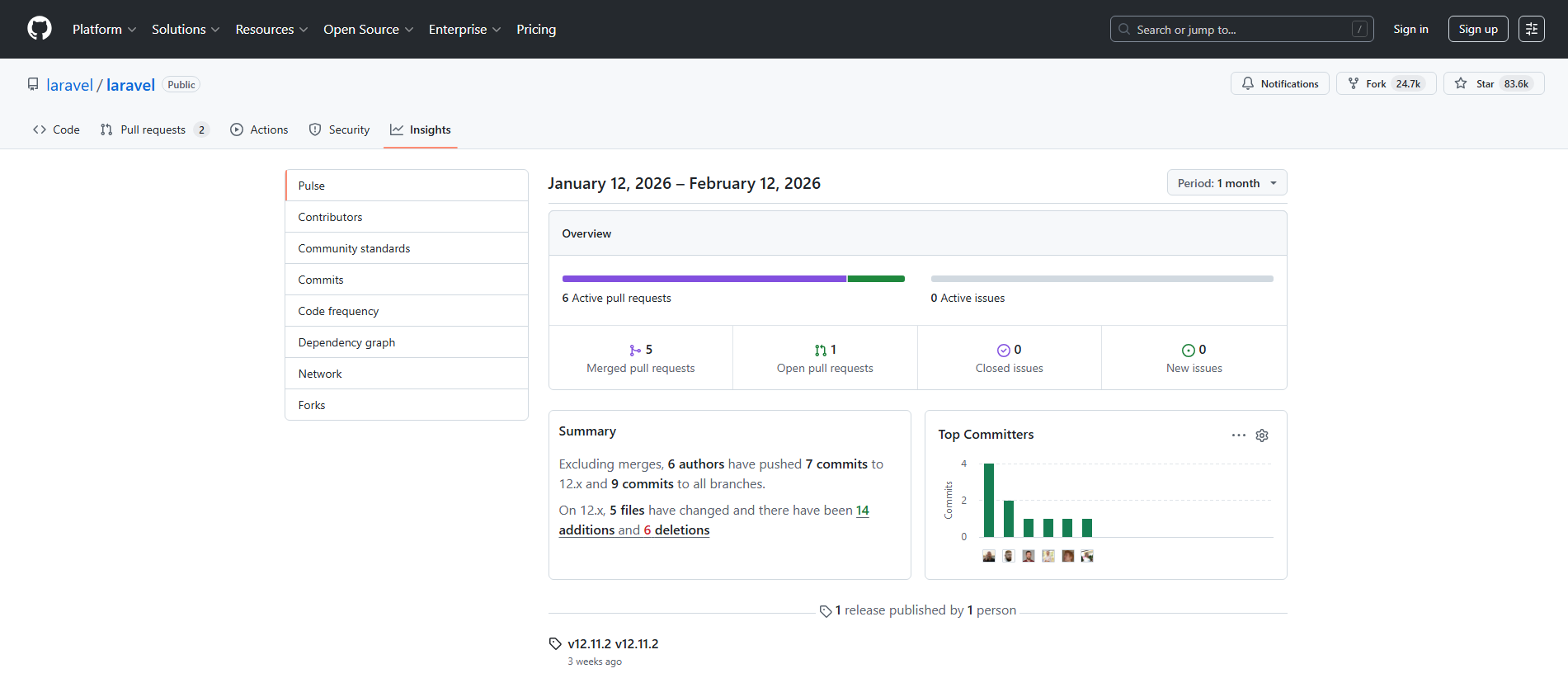Expand the Solutions menu
Screen dimensions: 1568x678
click(x=186, y=29)
